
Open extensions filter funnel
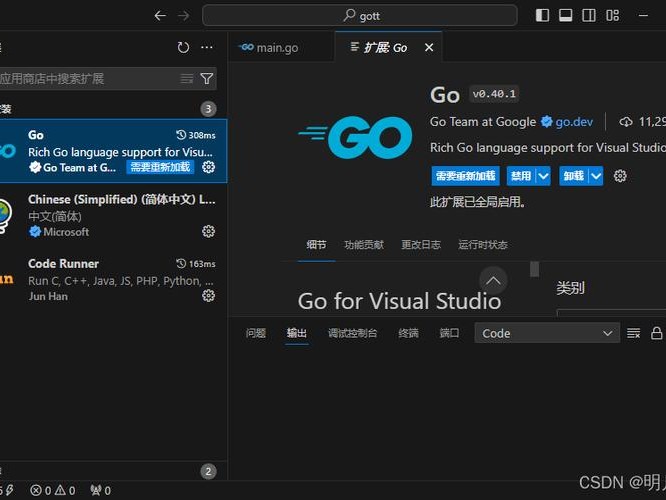point(207,79)
